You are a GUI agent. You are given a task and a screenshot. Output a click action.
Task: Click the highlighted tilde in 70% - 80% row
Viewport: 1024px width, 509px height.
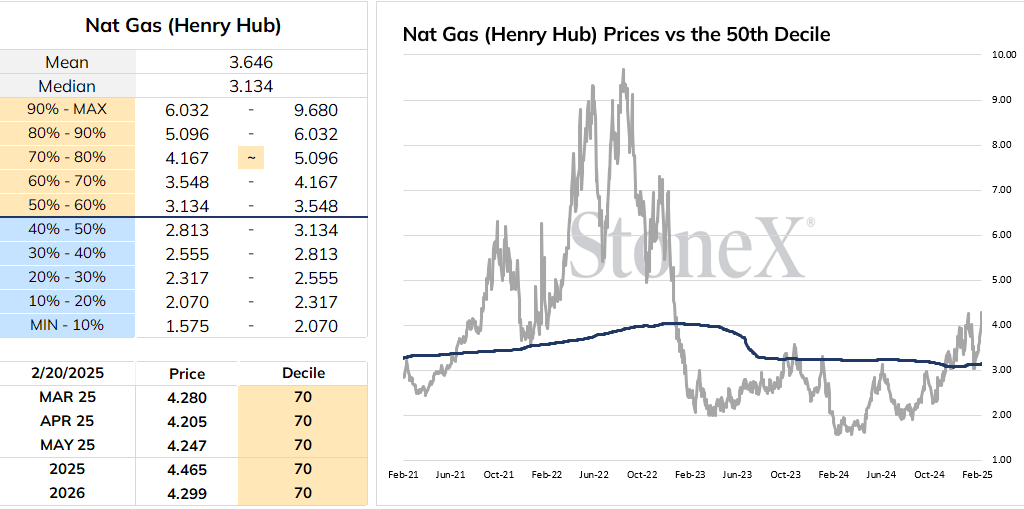(x=251, y=157)
